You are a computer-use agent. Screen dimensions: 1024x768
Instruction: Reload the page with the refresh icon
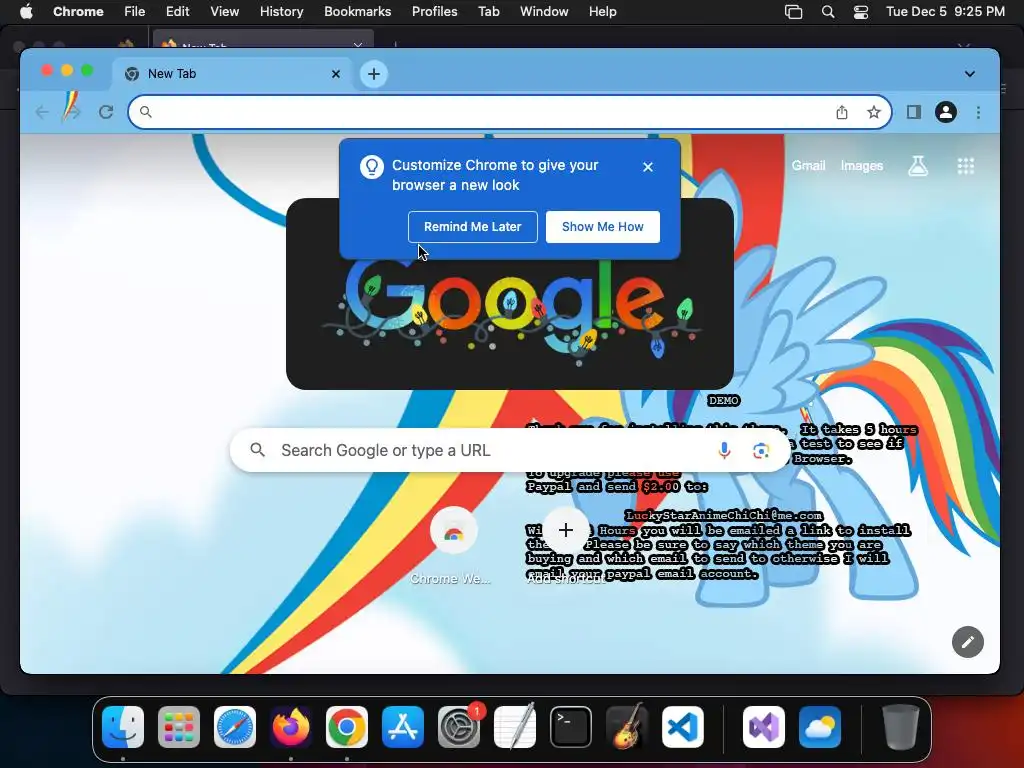(x=106, y=112)
